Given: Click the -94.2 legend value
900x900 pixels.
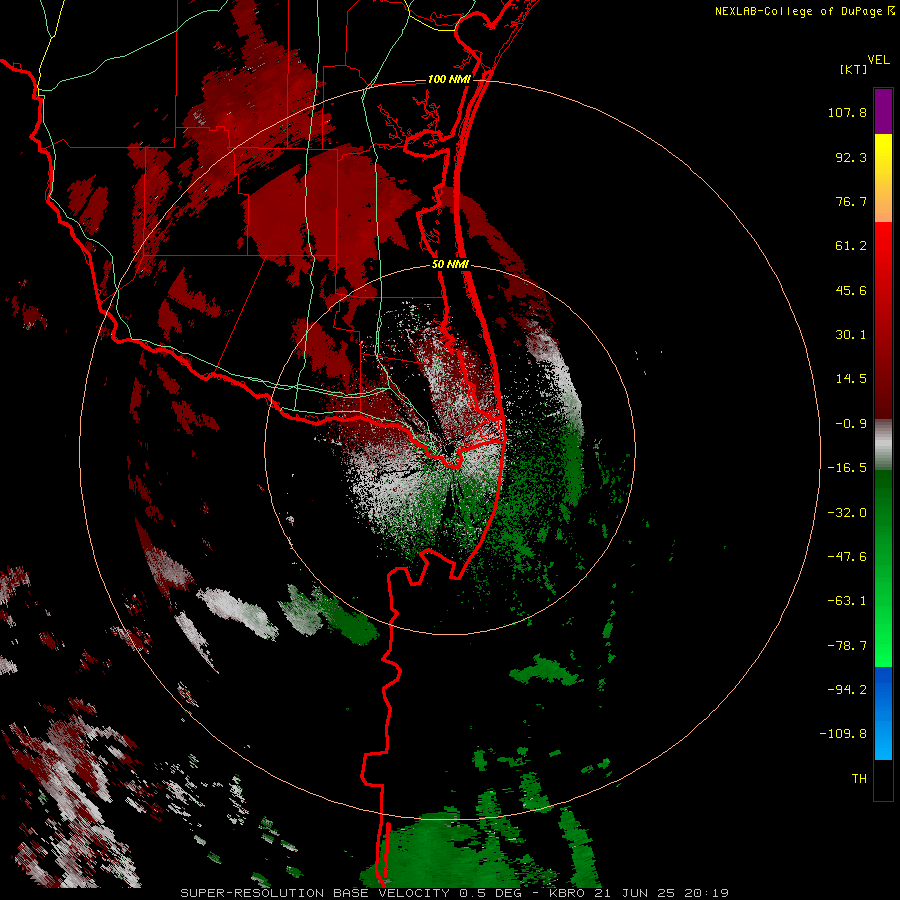Looking at the screenshot, I should coord(847,689).
